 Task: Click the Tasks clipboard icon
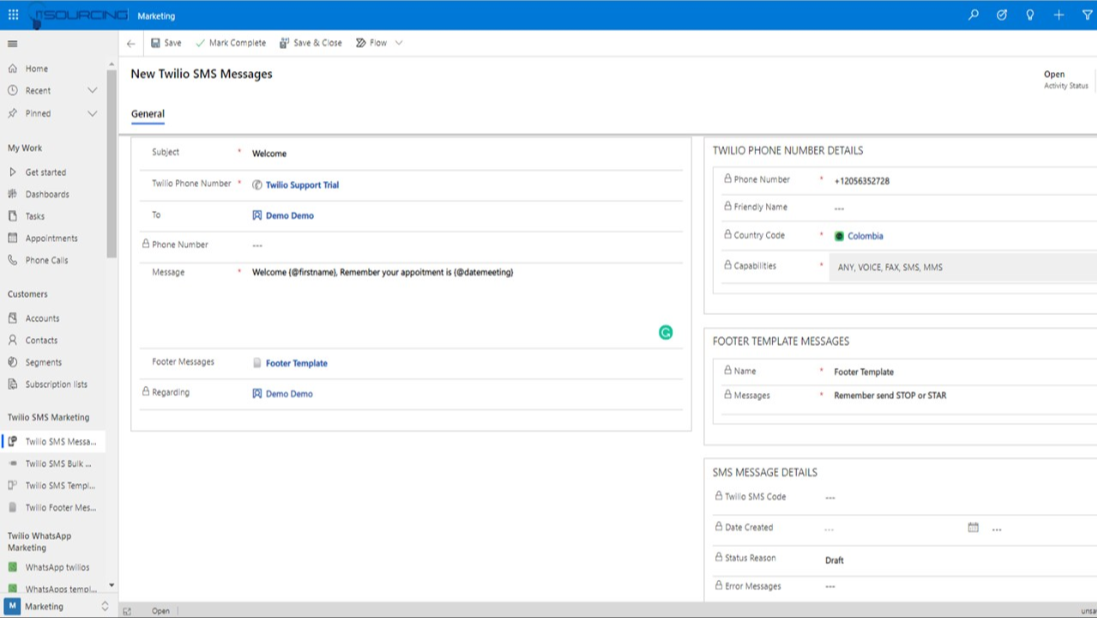click(13, 216)
